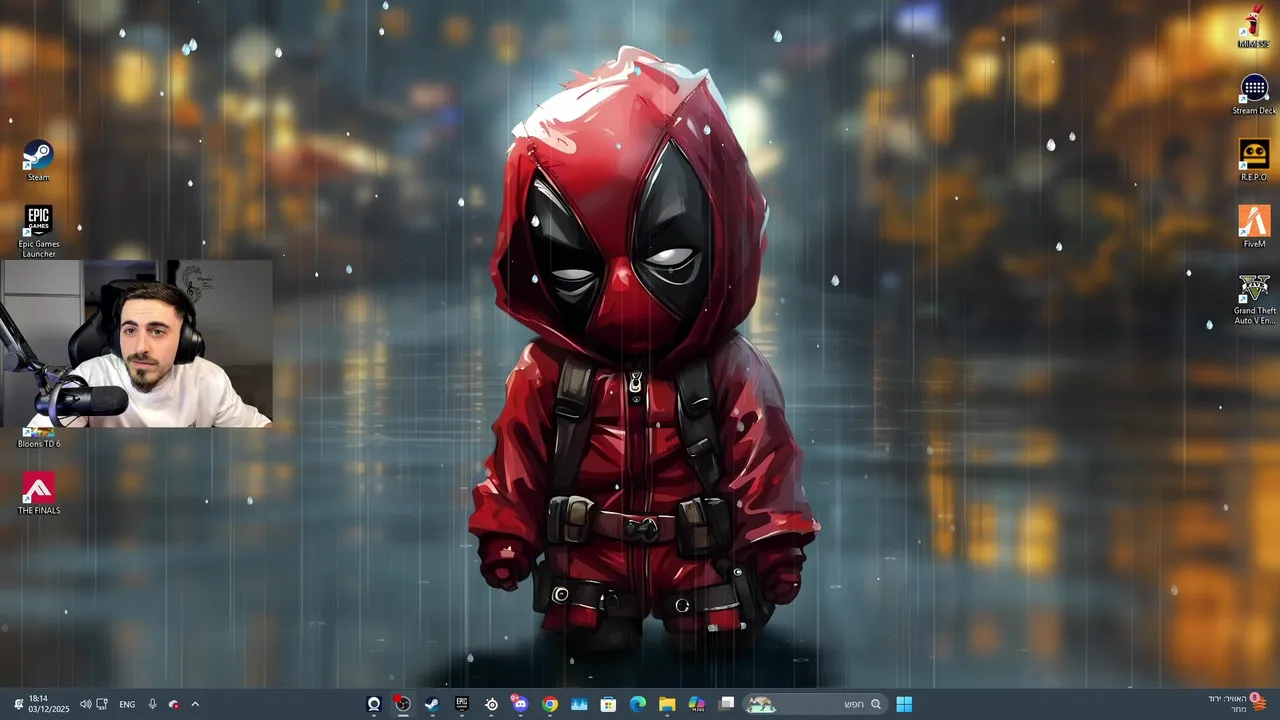Select the MIMESIS desktop shortcut
This screenshot has height=720, width=1280.
point(1254,27)
